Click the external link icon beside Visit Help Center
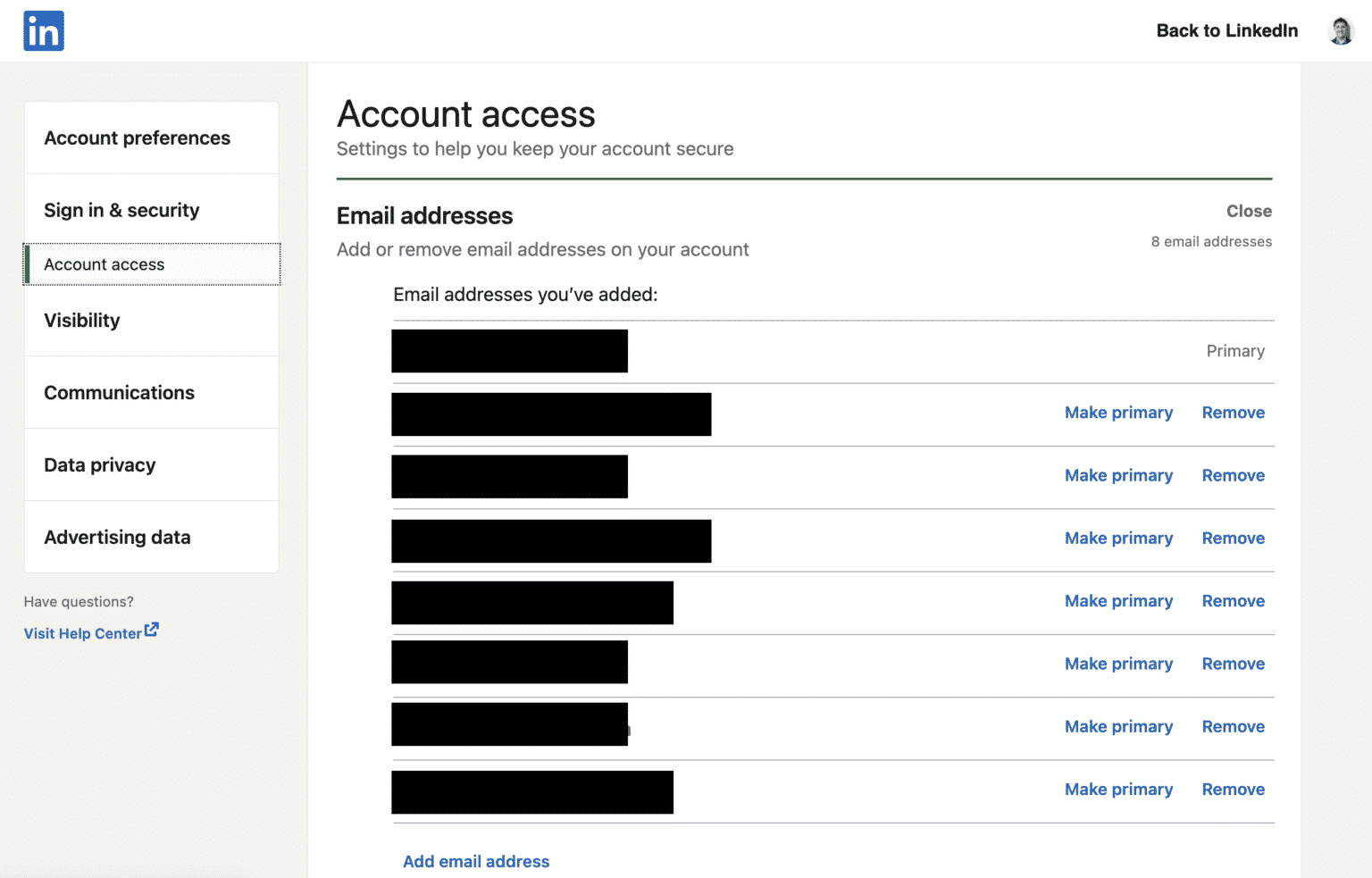This screenshot has width=1372, height=878. point(152,630)
